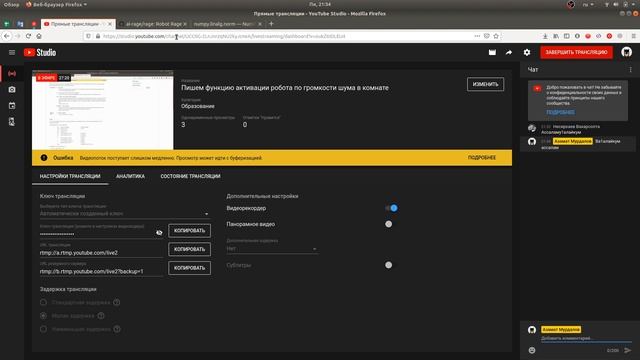This screenshot has width=640, height=360.
Task: Open the Firefox hamburger menu
Action: pos(633,36)
